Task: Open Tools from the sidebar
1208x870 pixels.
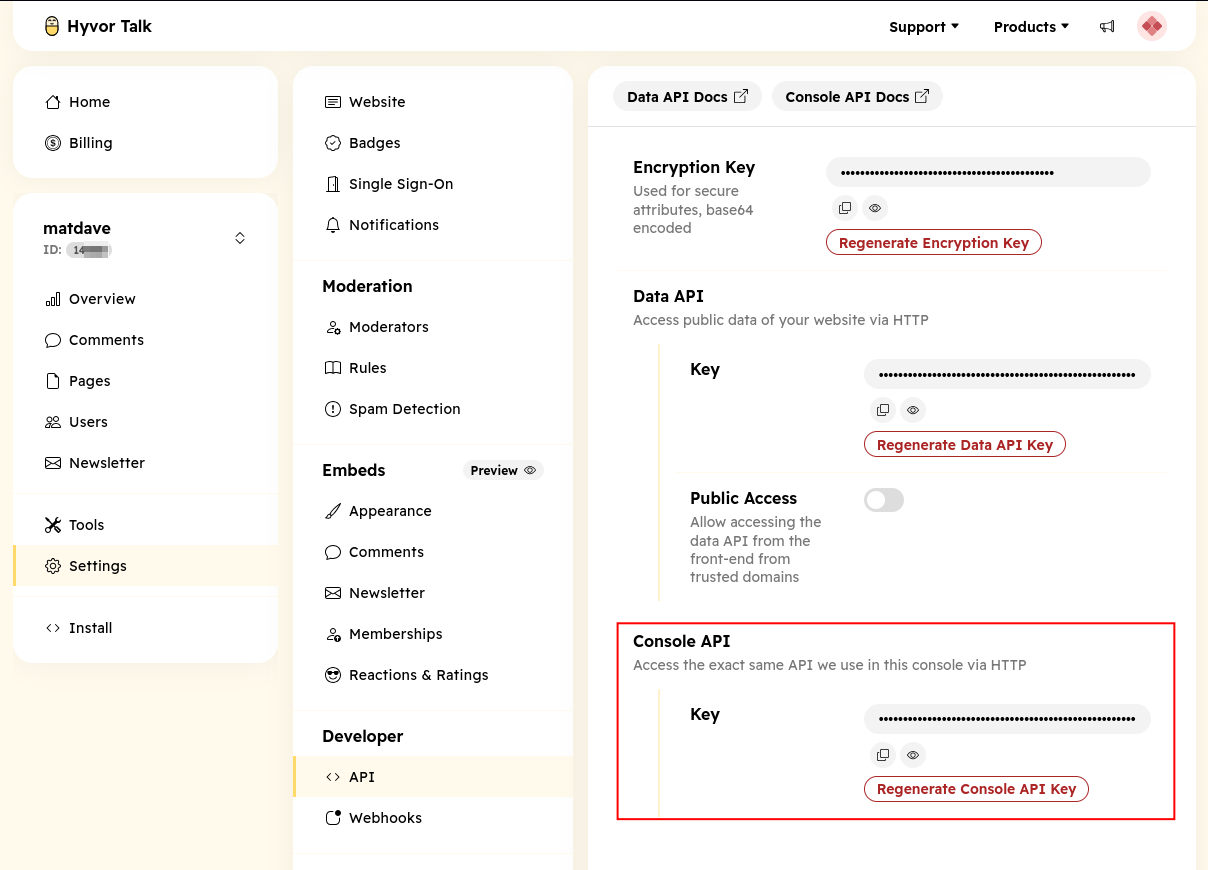Action: click(x=86, y=525)
